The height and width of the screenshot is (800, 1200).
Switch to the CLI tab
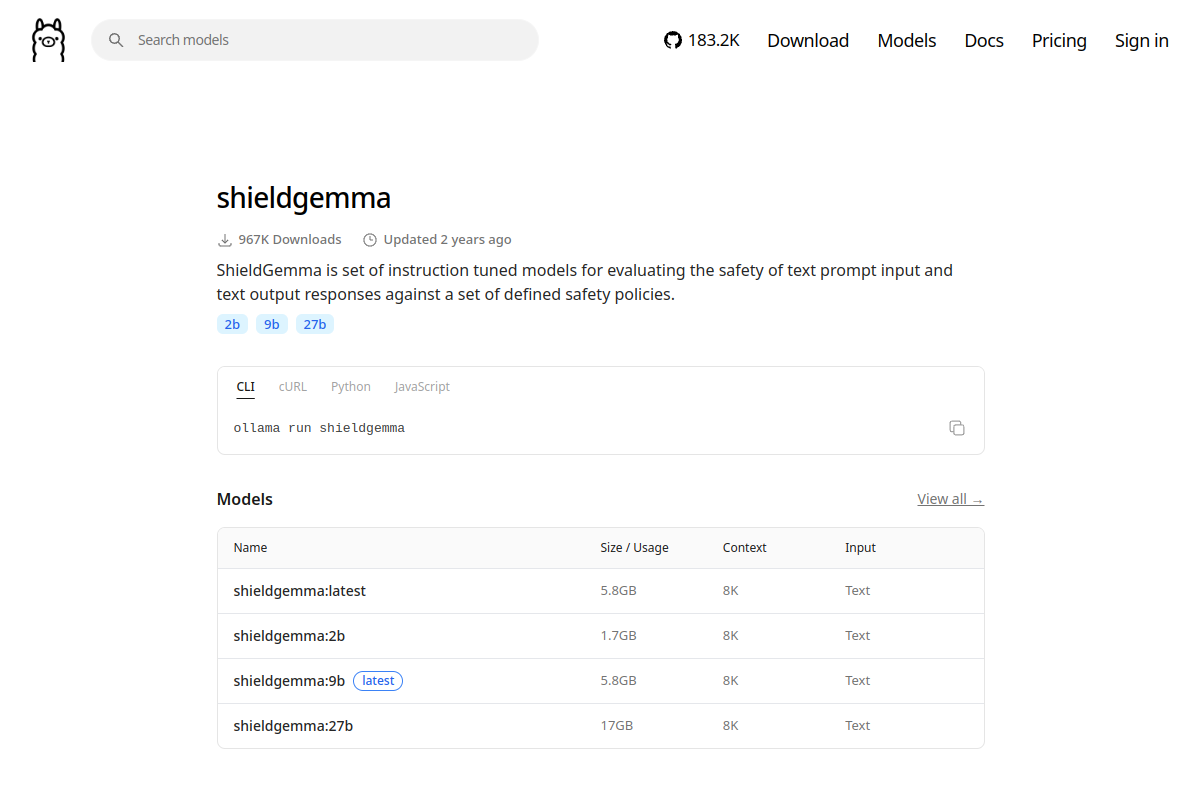tap(246, 387)
